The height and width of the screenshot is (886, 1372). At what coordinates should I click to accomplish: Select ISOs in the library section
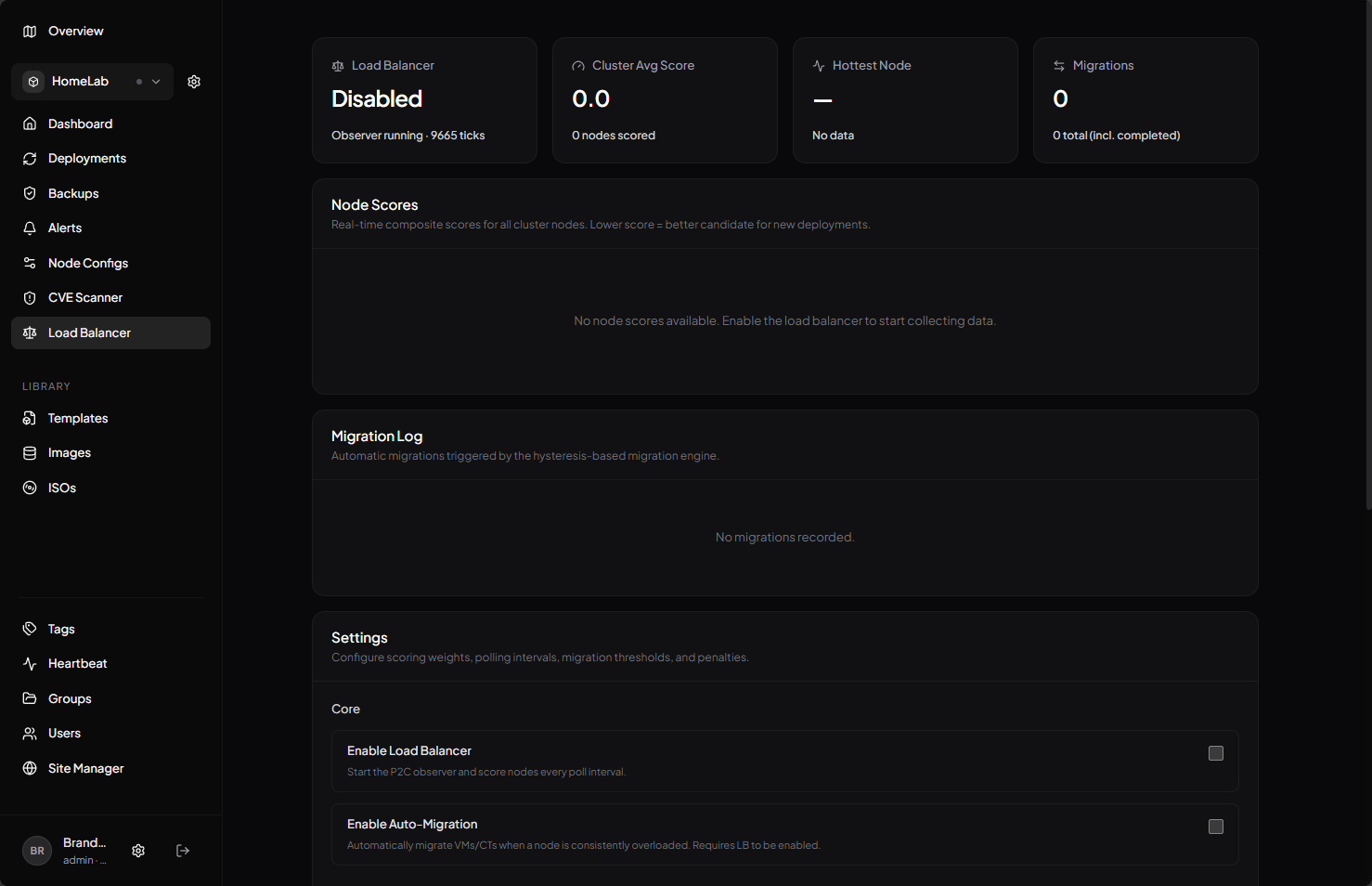click(x=62, y=489)
